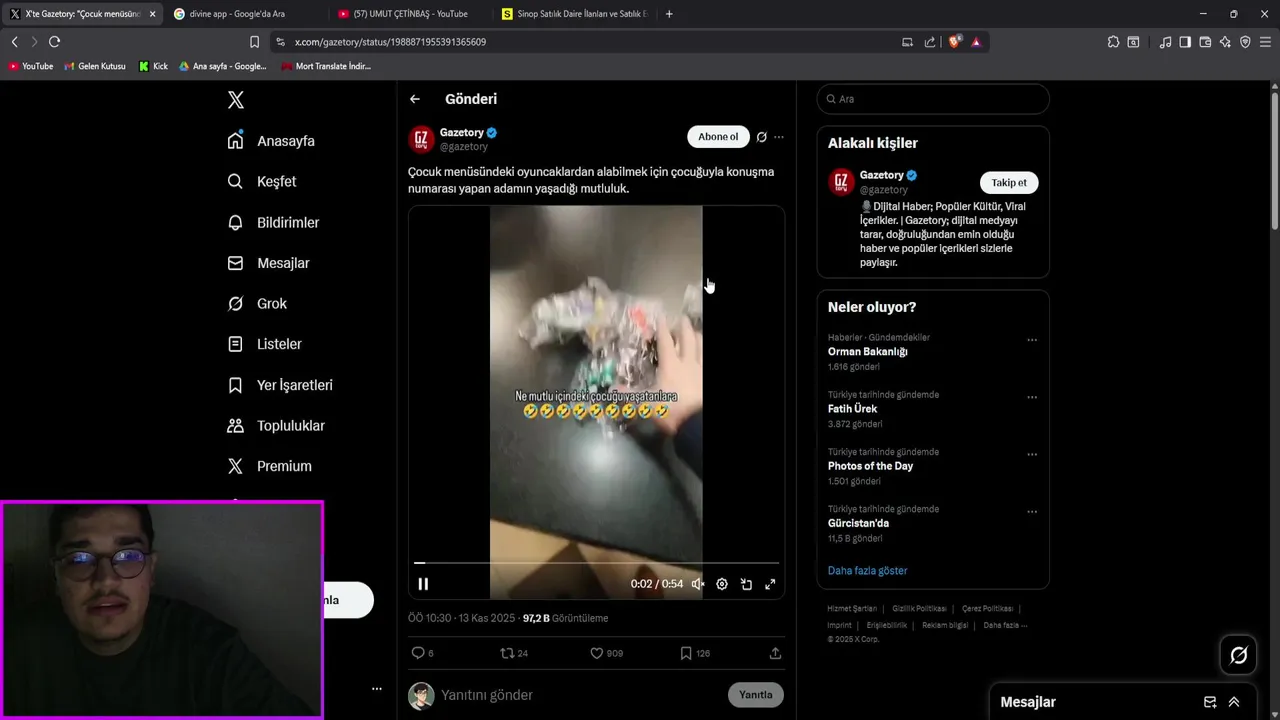This screenshot has height=720, width=1280.
Task: Open Keşfet from the sidebar
Action: (x=262, y=181)
